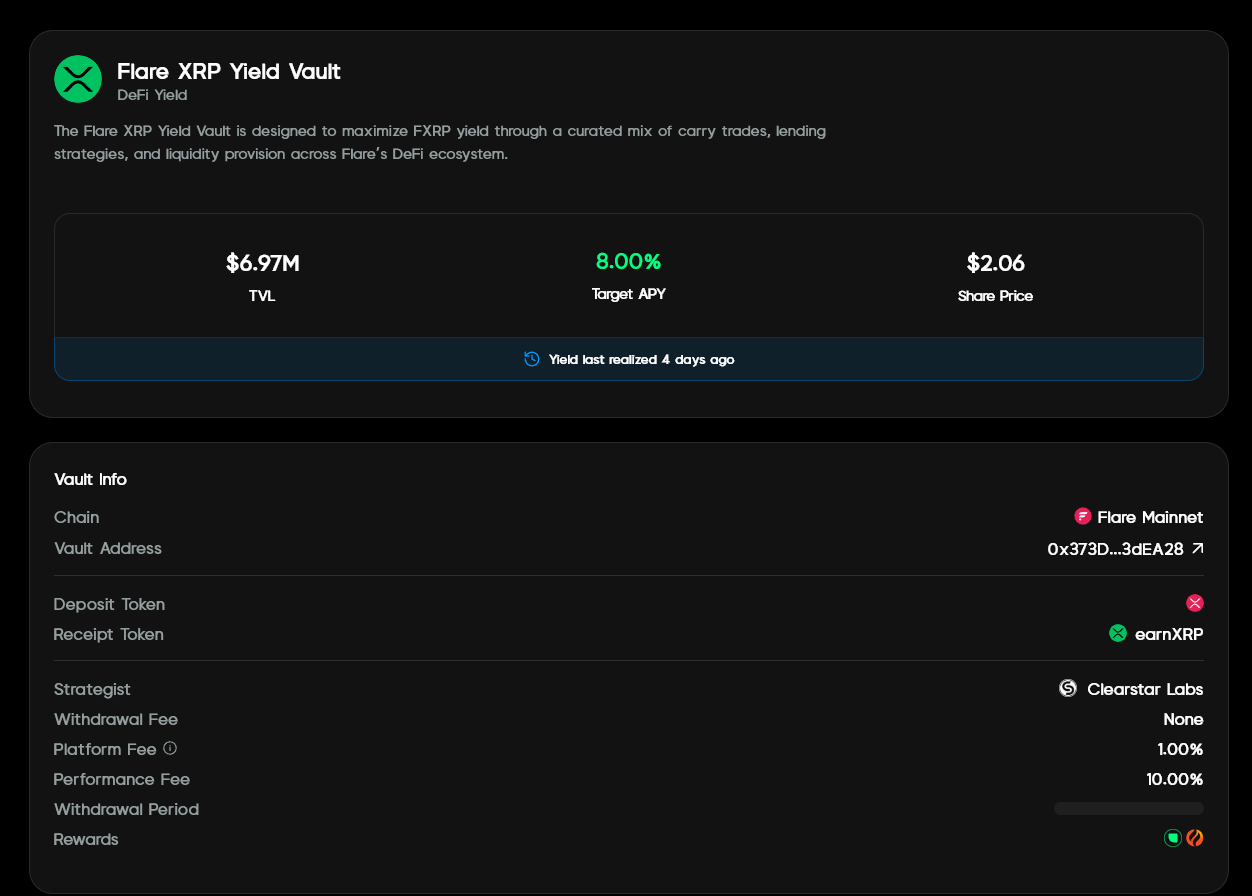The height and width of the screenshot is (896, 1252).
Task: Click the Vault Info section heading
Action: pos(90,479)
